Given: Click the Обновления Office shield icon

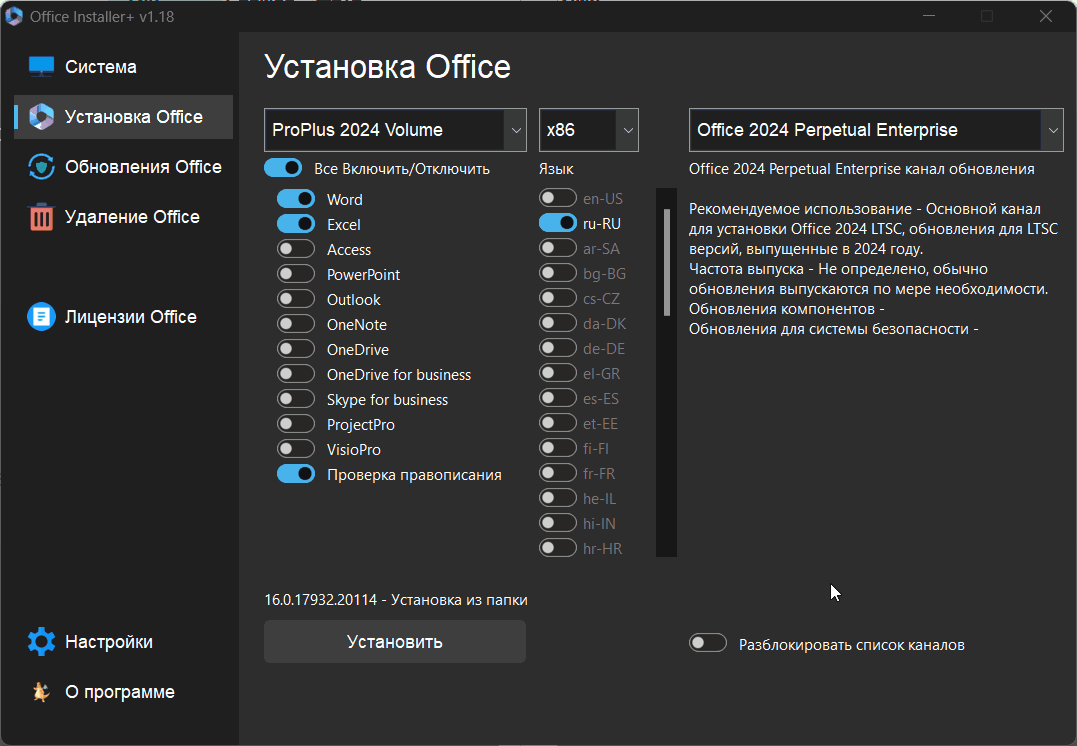Looking at the screenshot, I should click(x=41, y=167).
